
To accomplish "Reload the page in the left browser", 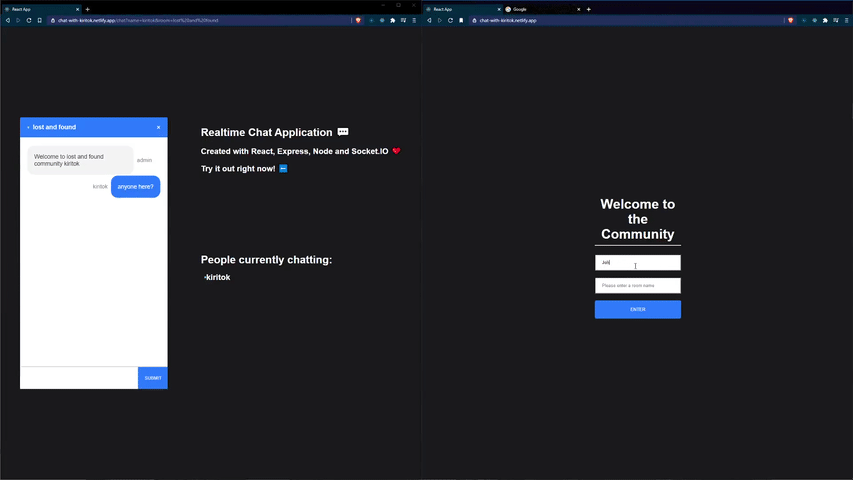I will (x=29, y=20).
